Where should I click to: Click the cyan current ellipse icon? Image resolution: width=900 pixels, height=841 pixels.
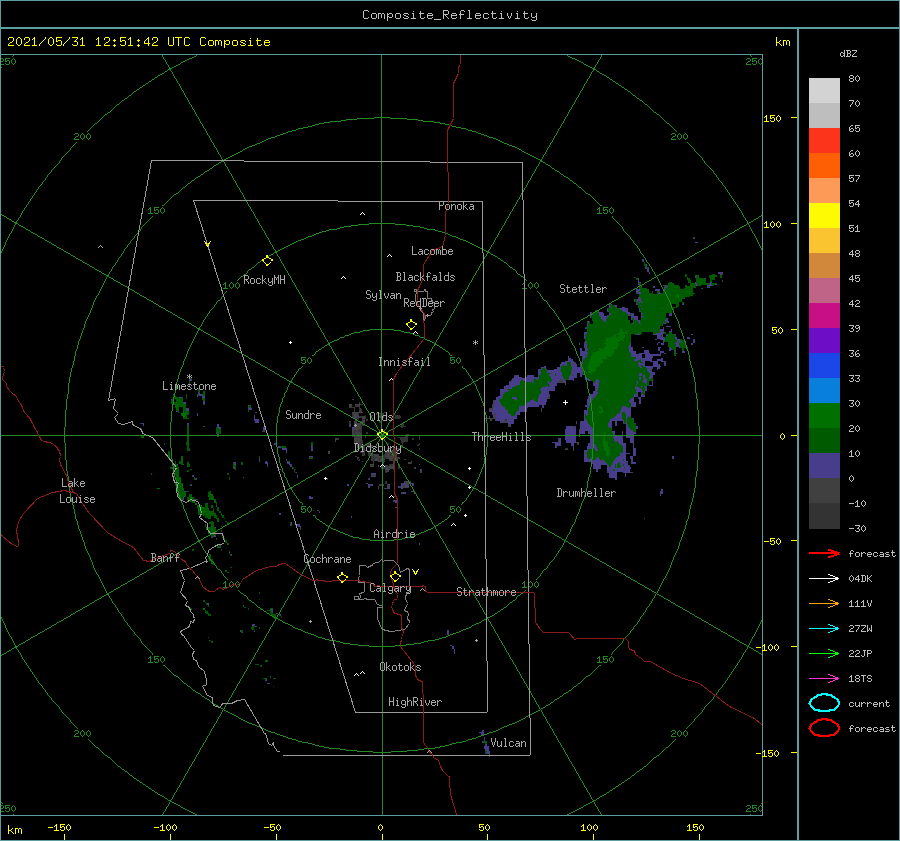pos(824,703)
